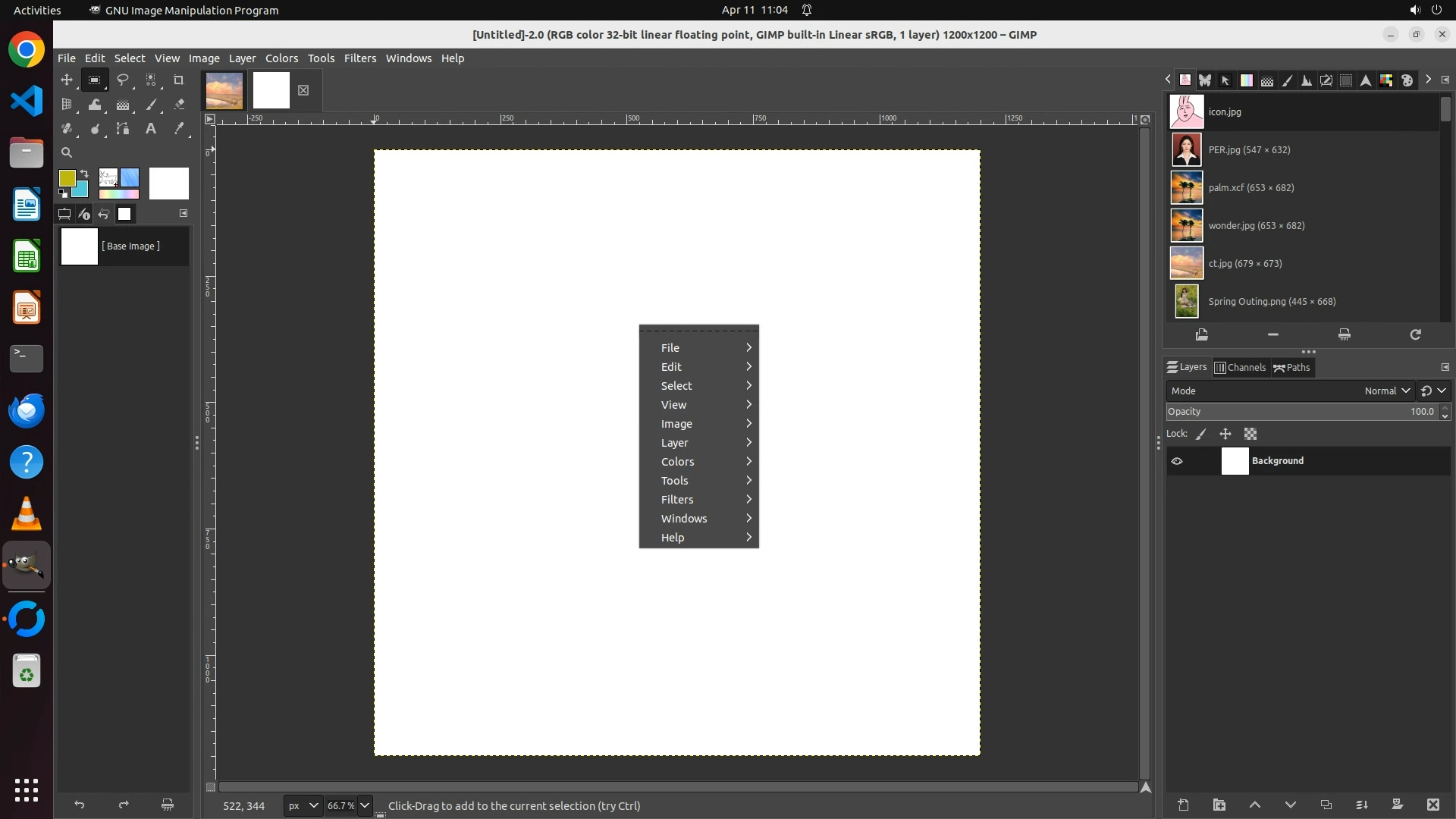Screen dimensions: 1456x819
Task: Click the Zoom magnifier tool
Action: tap(67, 152)
